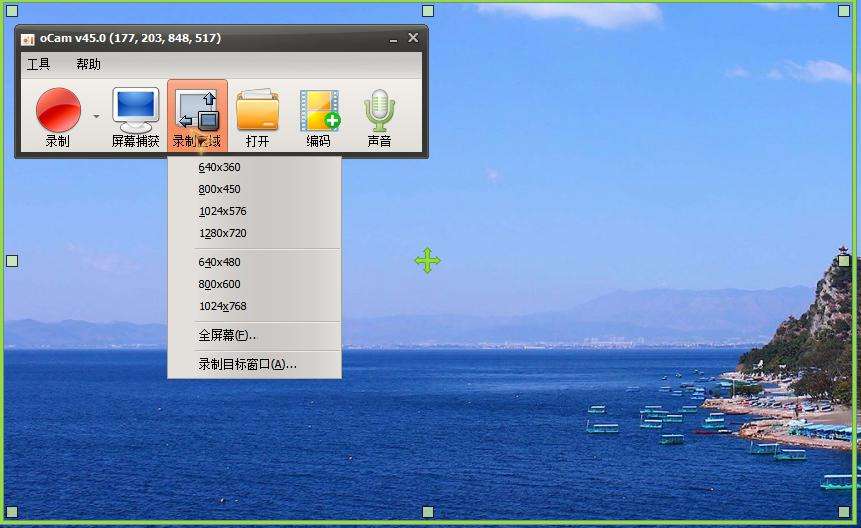
Task: Click the left-middle resize handle of capture region
Action: 12,261
